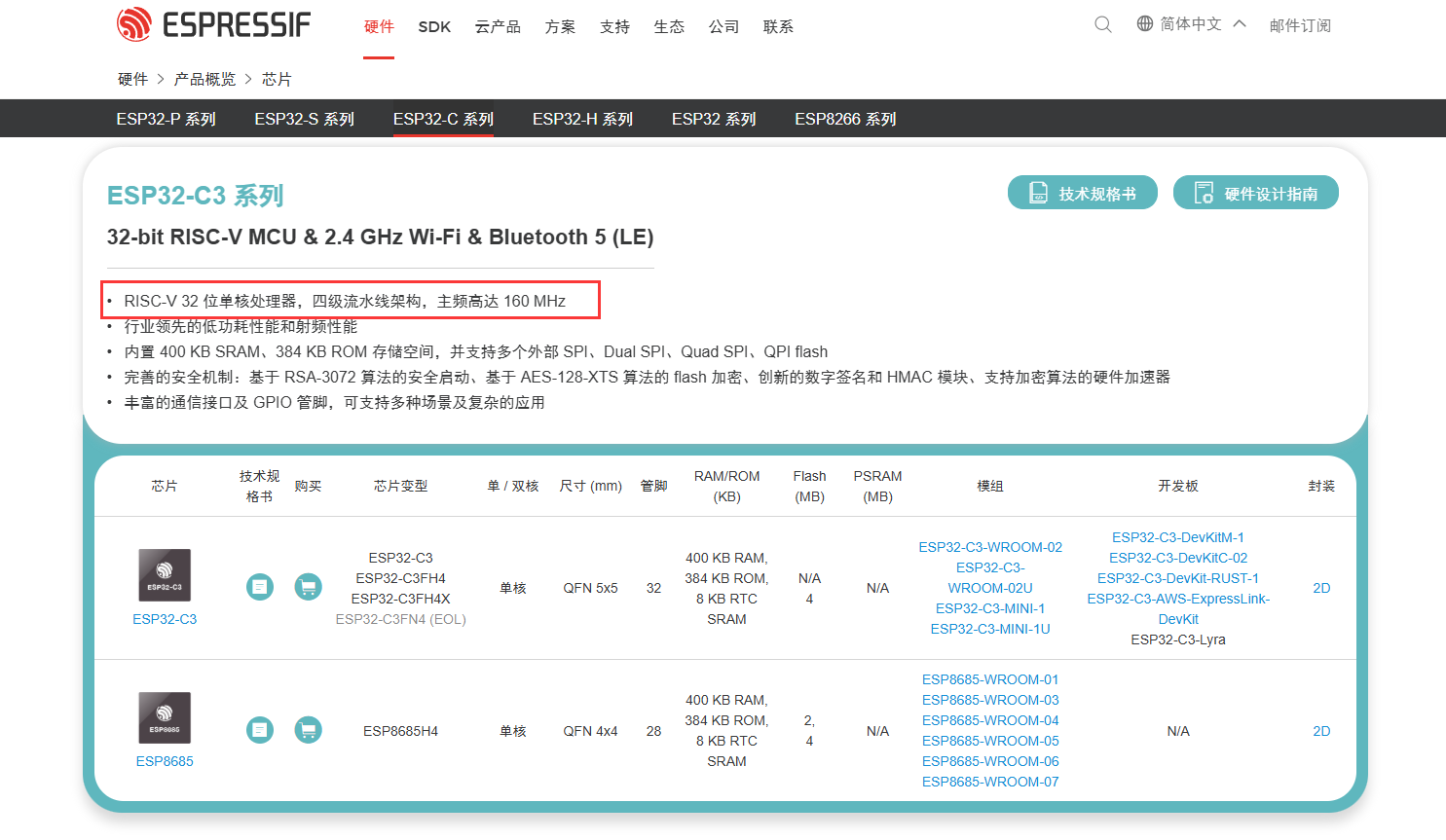Open ESP32-C3-MINI-1 module link
Viewport: 1446px width, 840px height.
990,608
